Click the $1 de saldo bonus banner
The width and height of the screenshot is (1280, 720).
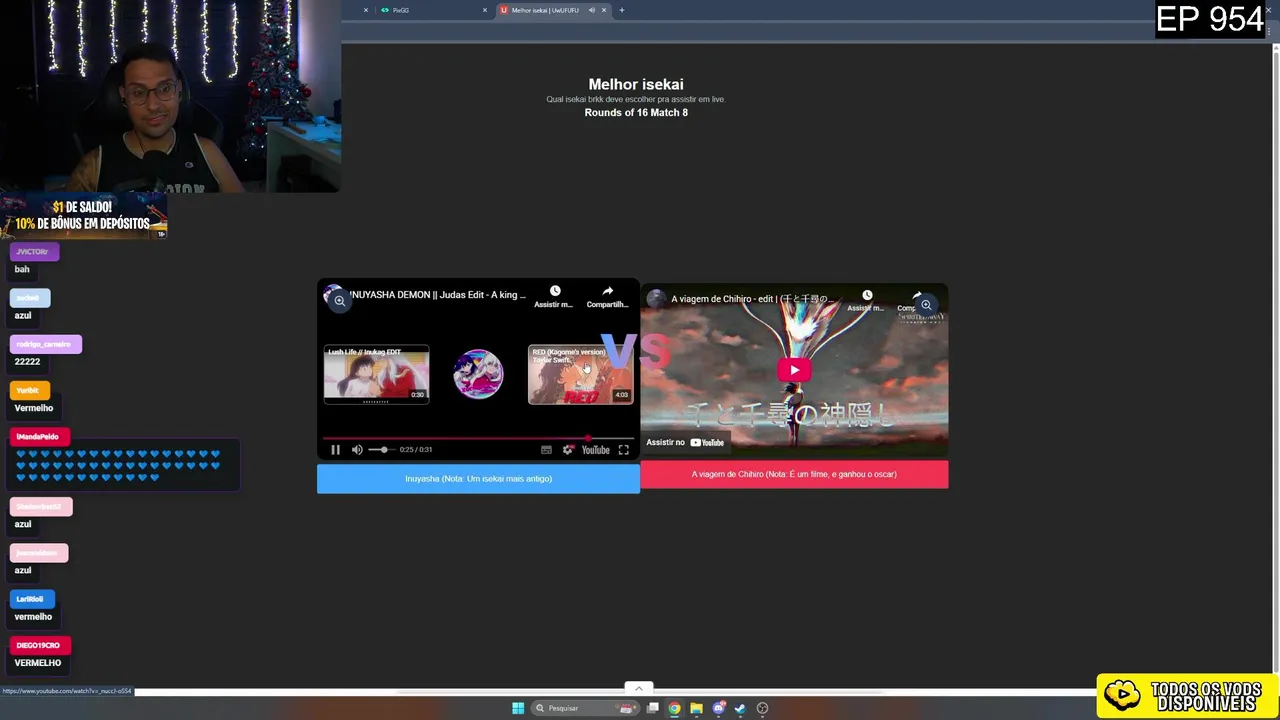pos(83,216)
